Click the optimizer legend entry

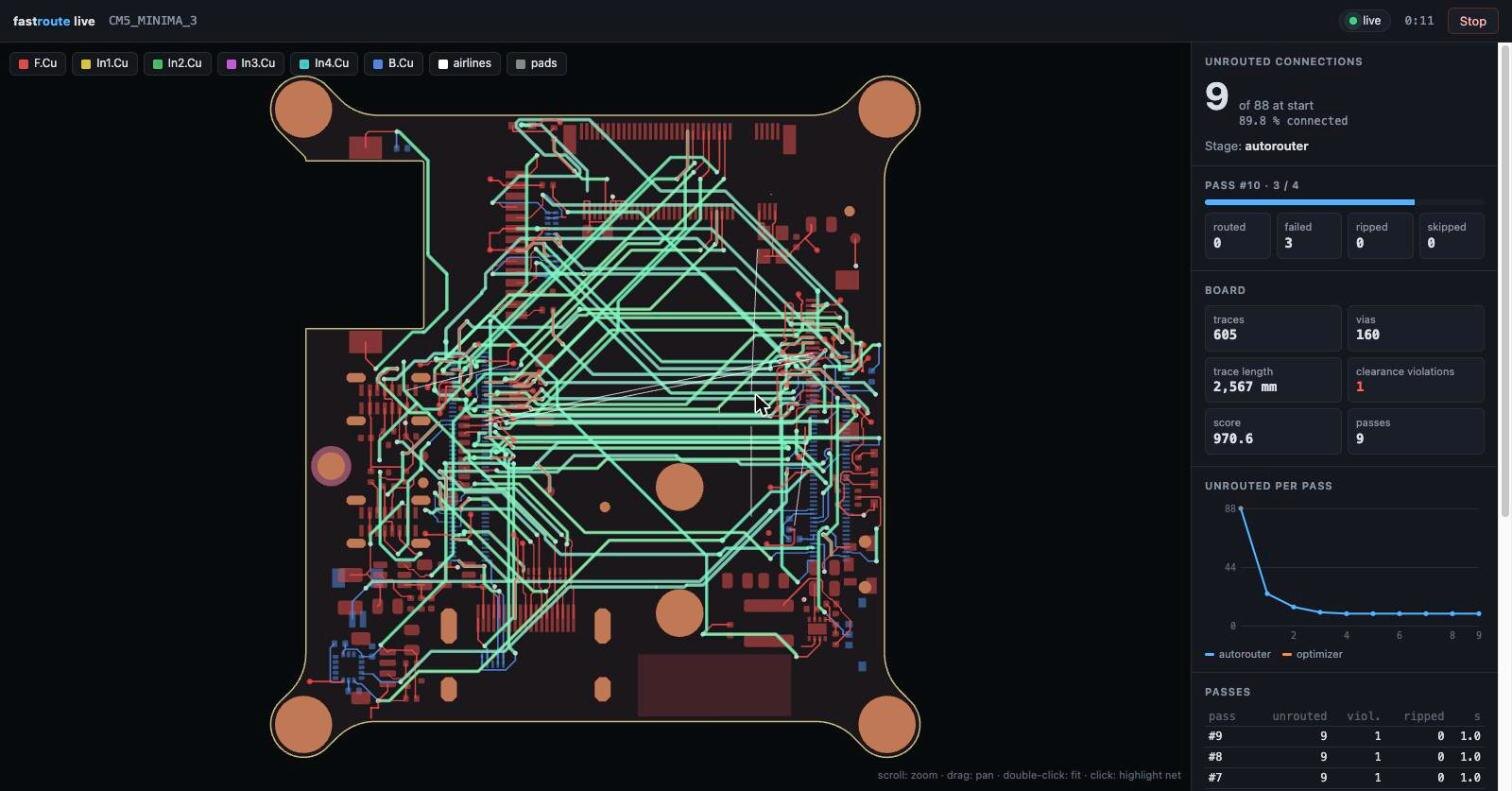click(x=1312, y=654)
